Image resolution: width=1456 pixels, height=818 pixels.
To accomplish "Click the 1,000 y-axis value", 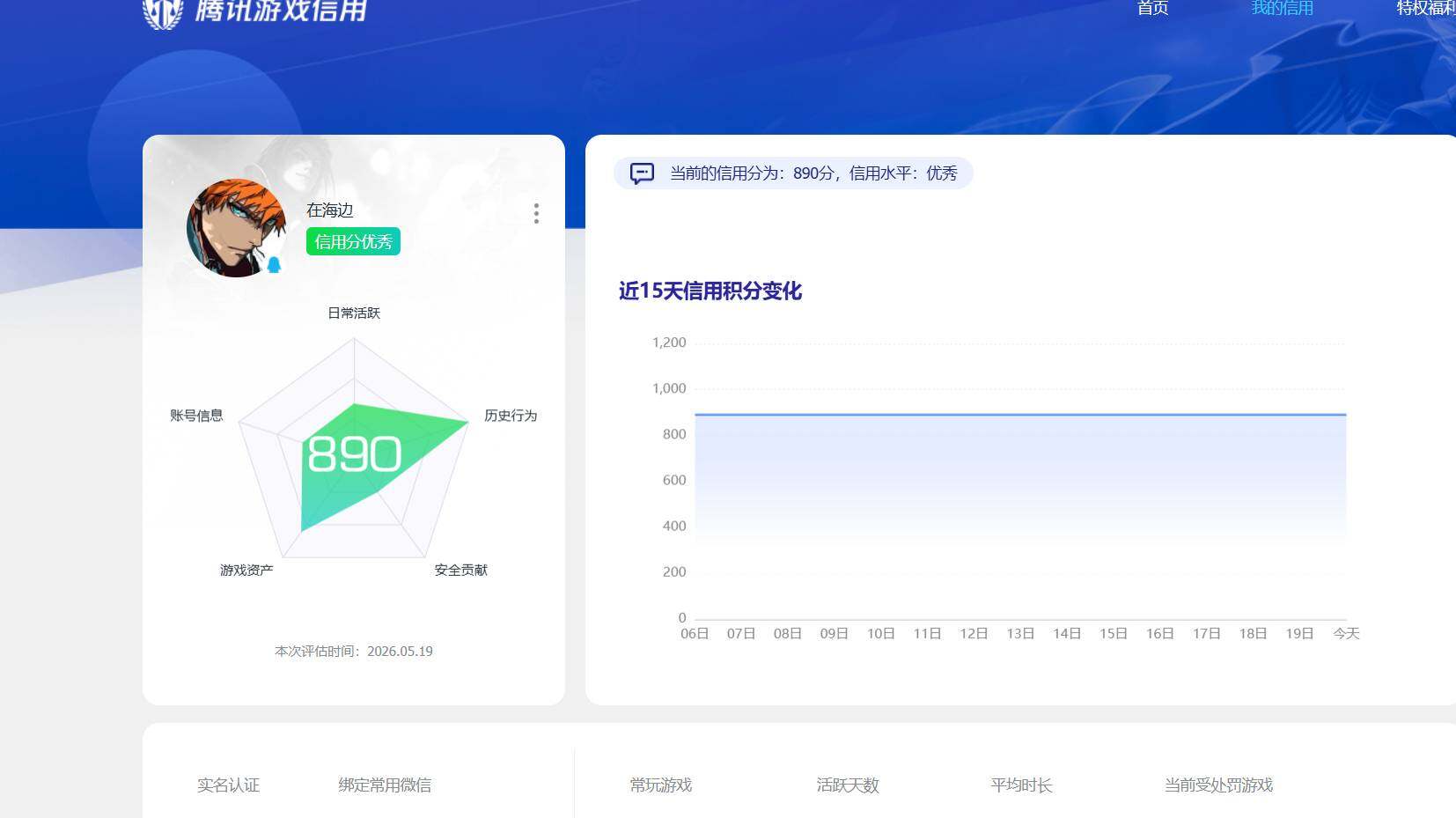I will click(669, 388).
